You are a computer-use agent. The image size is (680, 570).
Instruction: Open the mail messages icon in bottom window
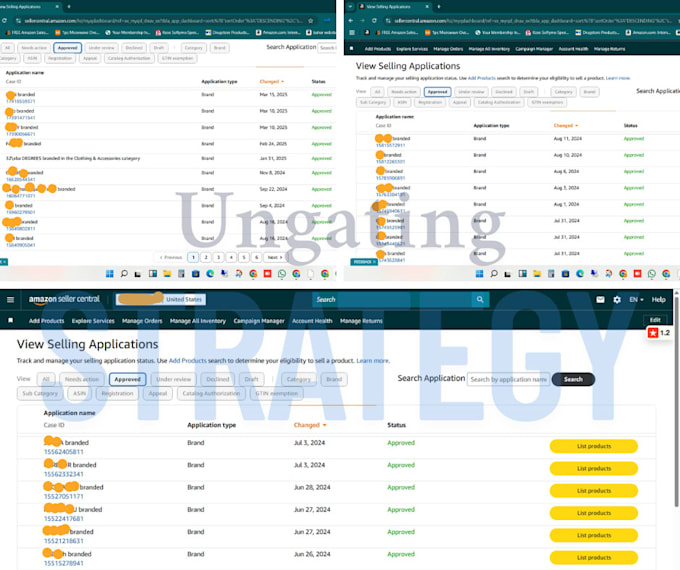point(600,299)
